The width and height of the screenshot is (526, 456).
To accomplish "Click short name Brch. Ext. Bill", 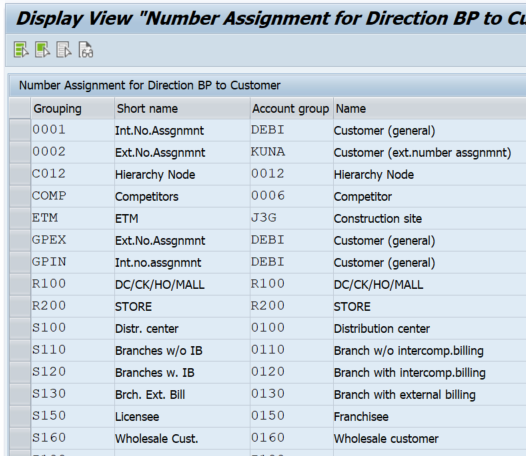I will click(182, 394).
